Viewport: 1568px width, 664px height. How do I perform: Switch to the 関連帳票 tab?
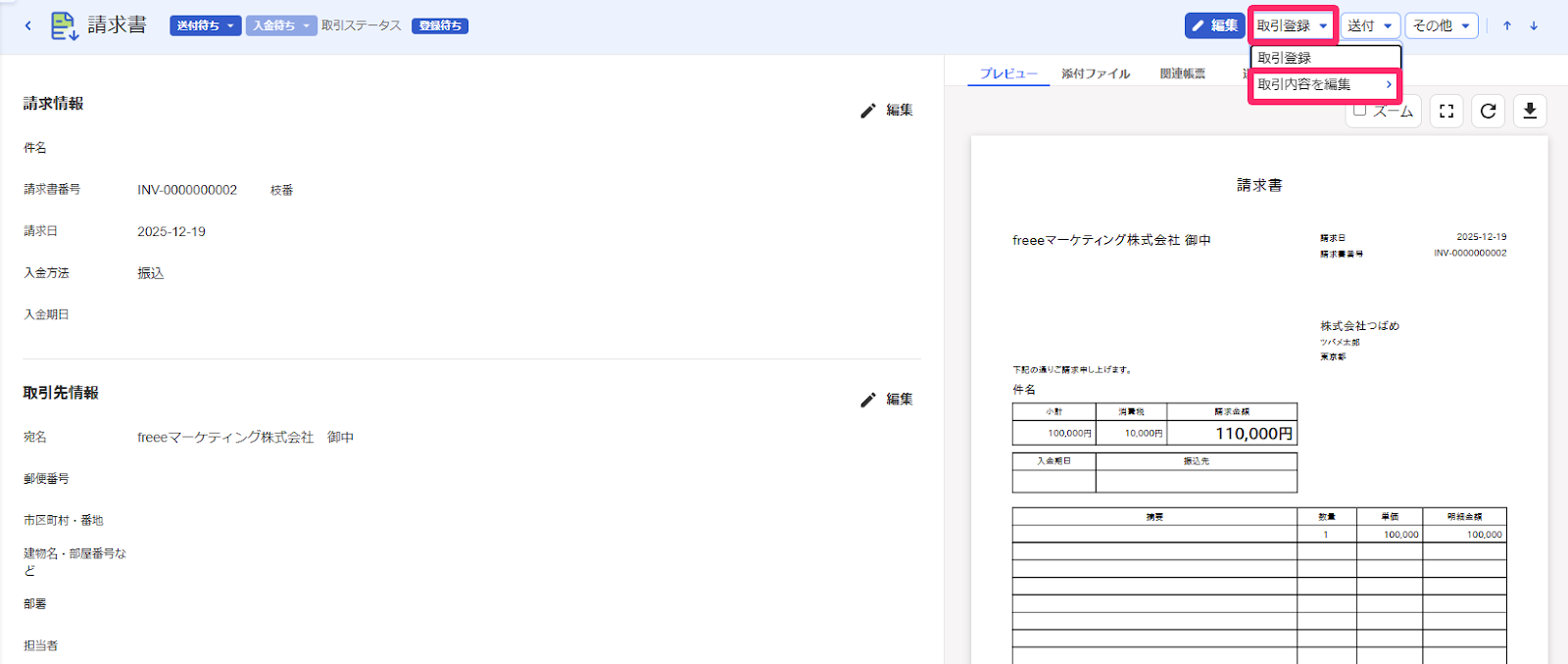point(1183,73)
